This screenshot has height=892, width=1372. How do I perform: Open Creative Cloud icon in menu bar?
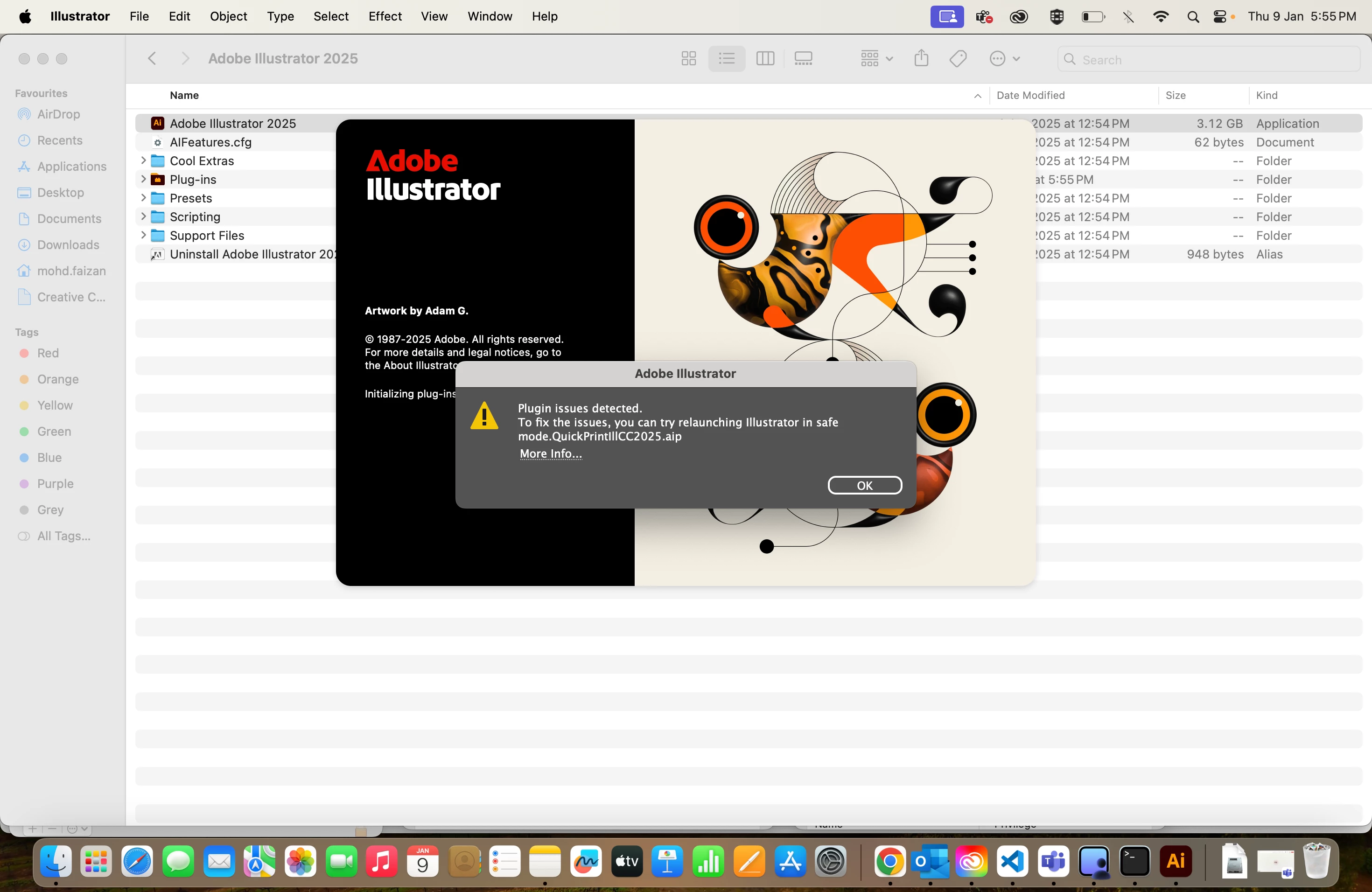(x=1019, y=17)
